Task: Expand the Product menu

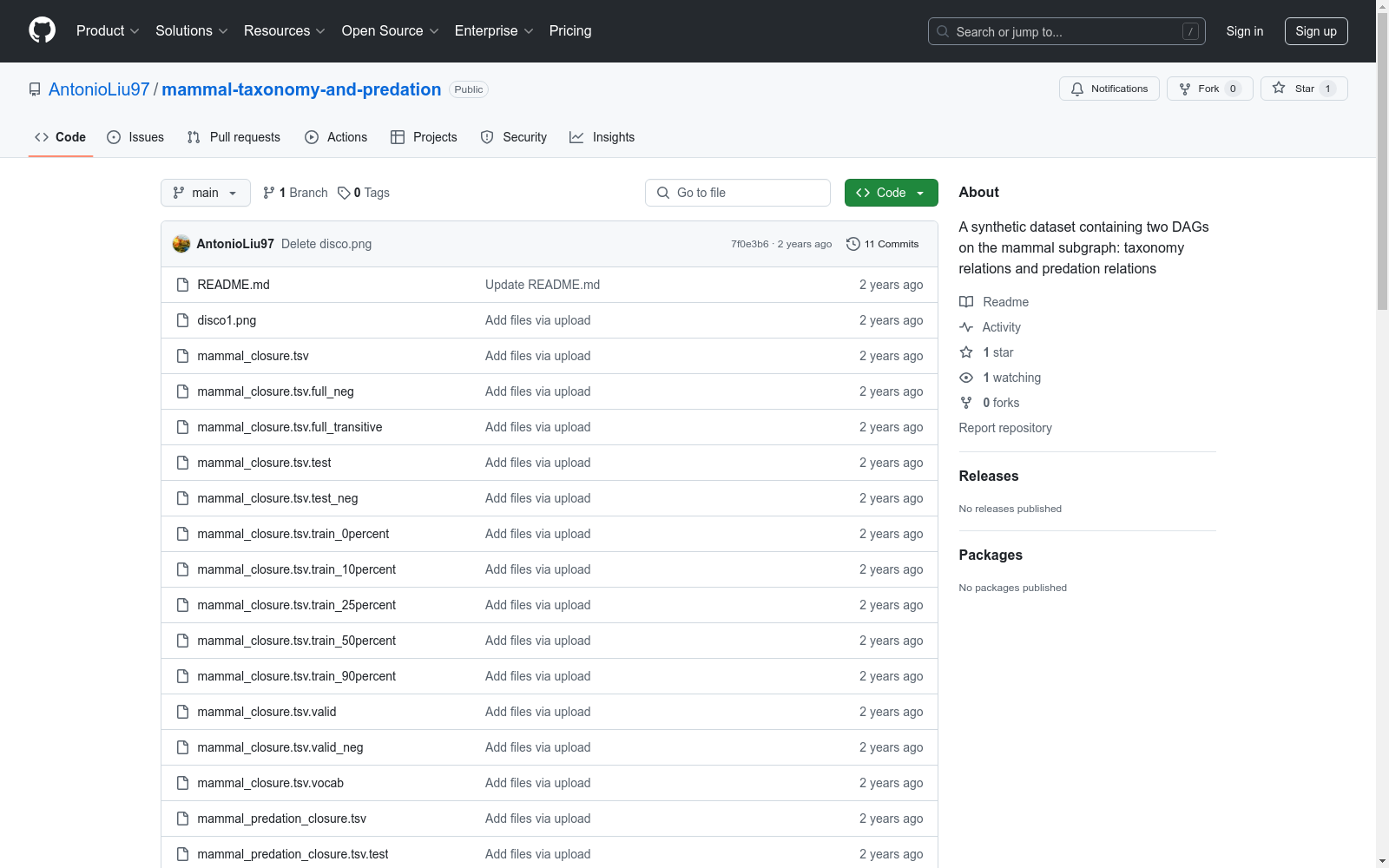Action: point(108,31)
